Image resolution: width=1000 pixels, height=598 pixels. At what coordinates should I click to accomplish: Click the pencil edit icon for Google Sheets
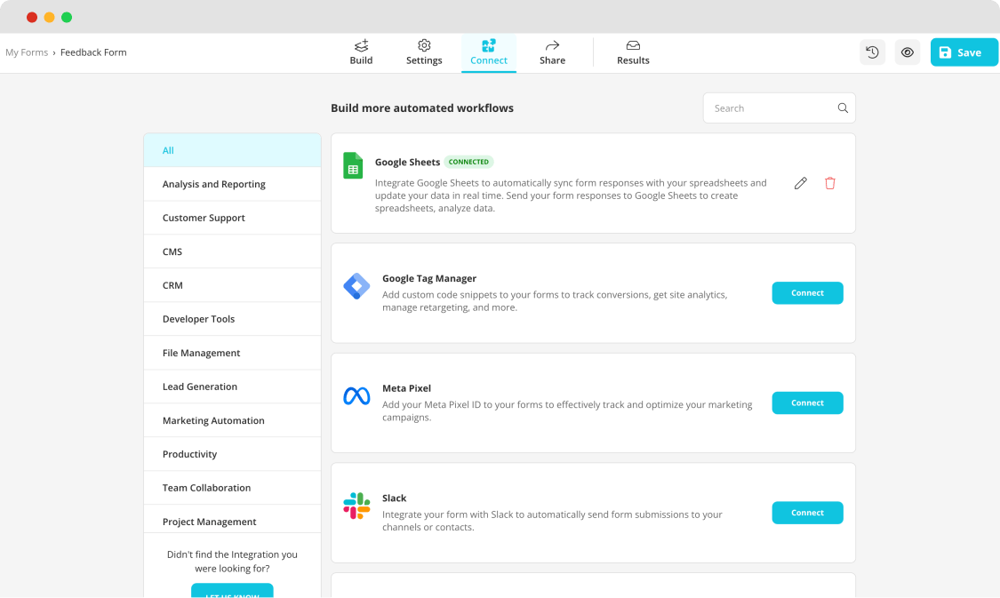pos(800,183)
